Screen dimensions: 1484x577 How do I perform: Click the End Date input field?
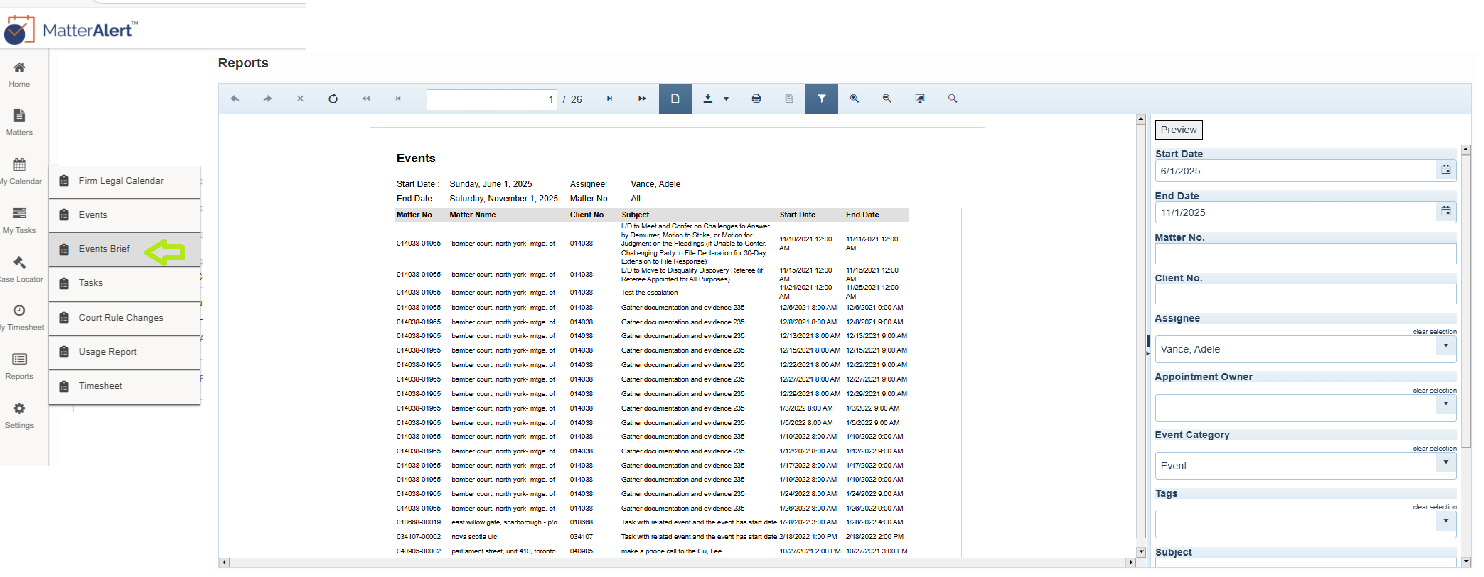1296,212
